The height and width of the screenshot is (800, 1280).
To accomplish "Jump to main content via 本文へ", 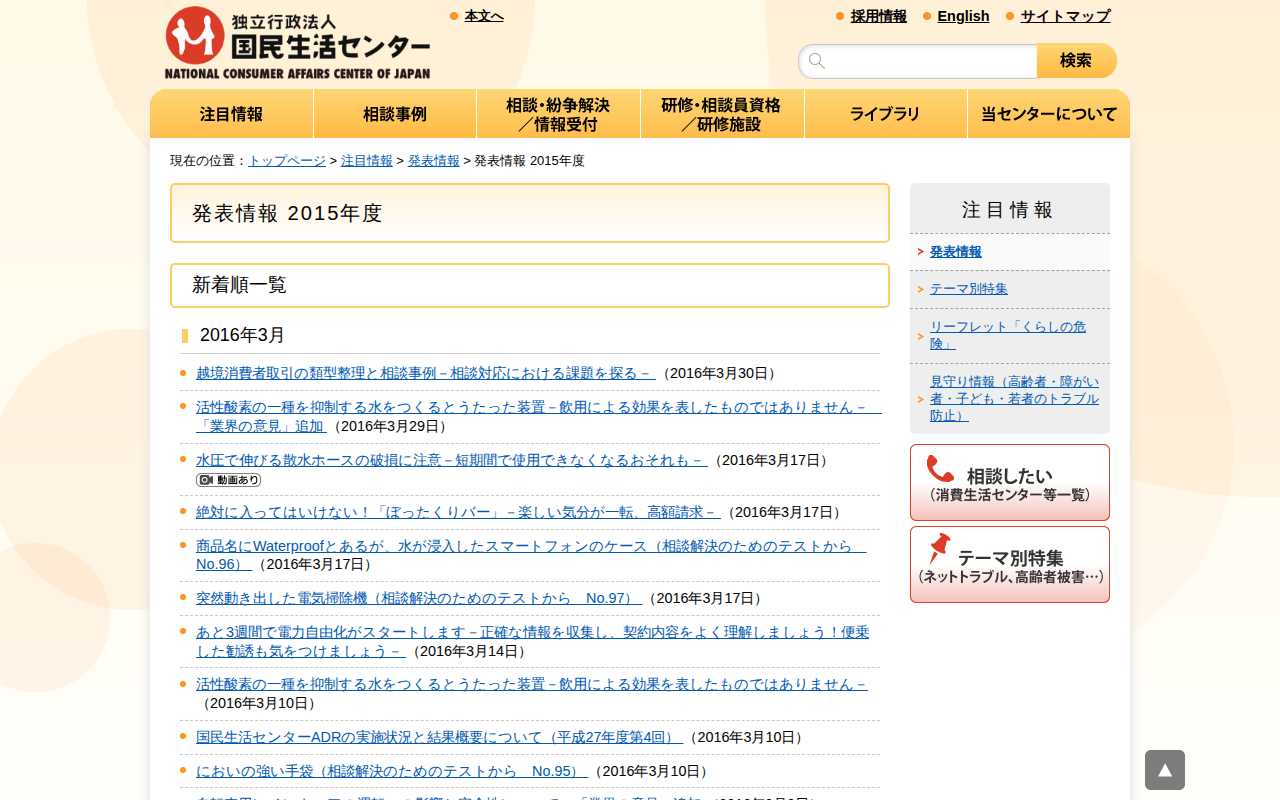I will pyautogui.click(x=484, y=16).
